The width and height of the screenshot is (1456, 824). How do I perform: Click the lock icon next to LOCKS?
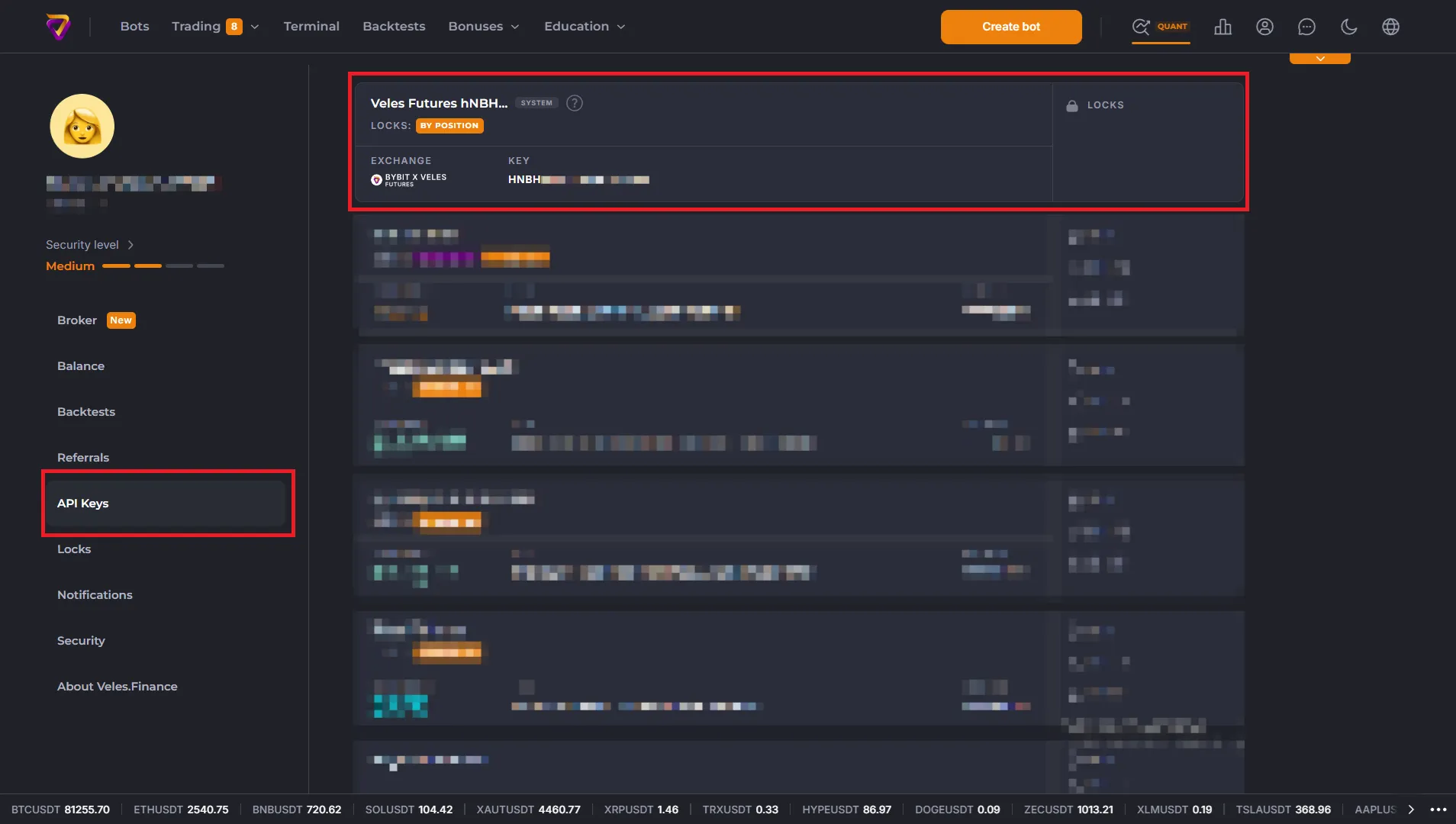(x=1072, y=105)
